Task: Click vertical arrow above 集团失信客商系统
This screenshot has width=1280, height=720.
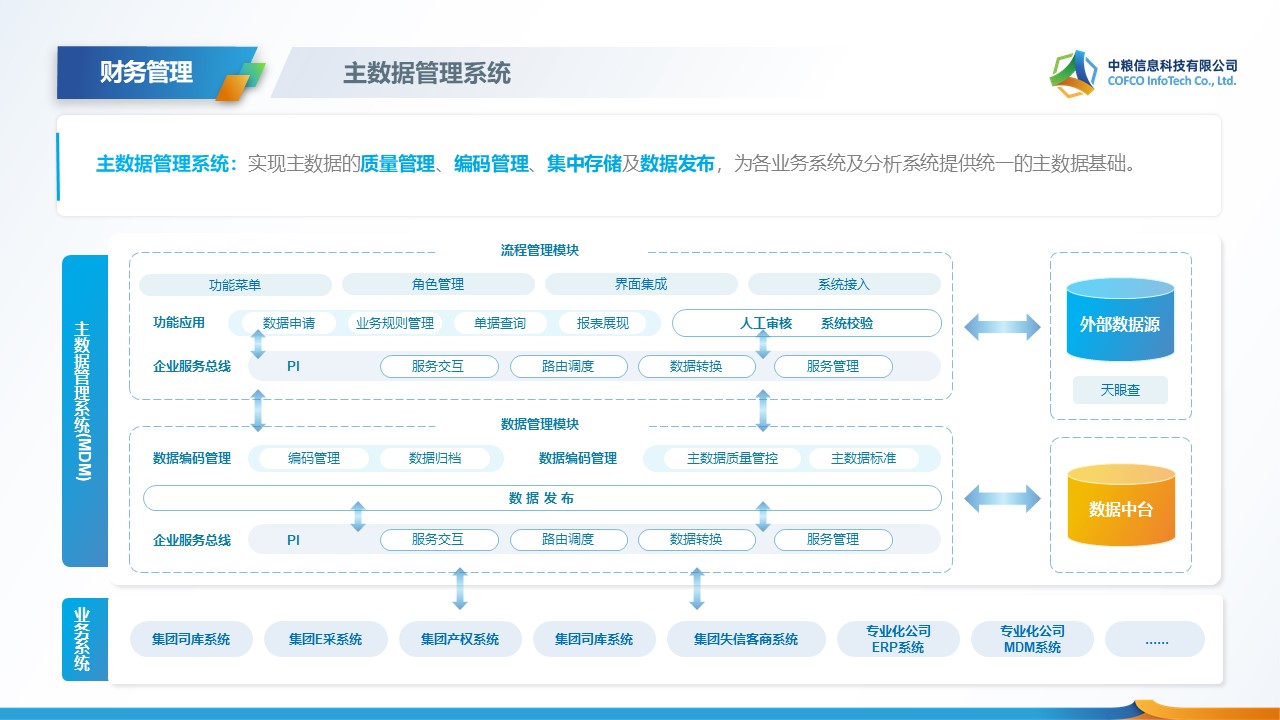Action: point(697,589)
